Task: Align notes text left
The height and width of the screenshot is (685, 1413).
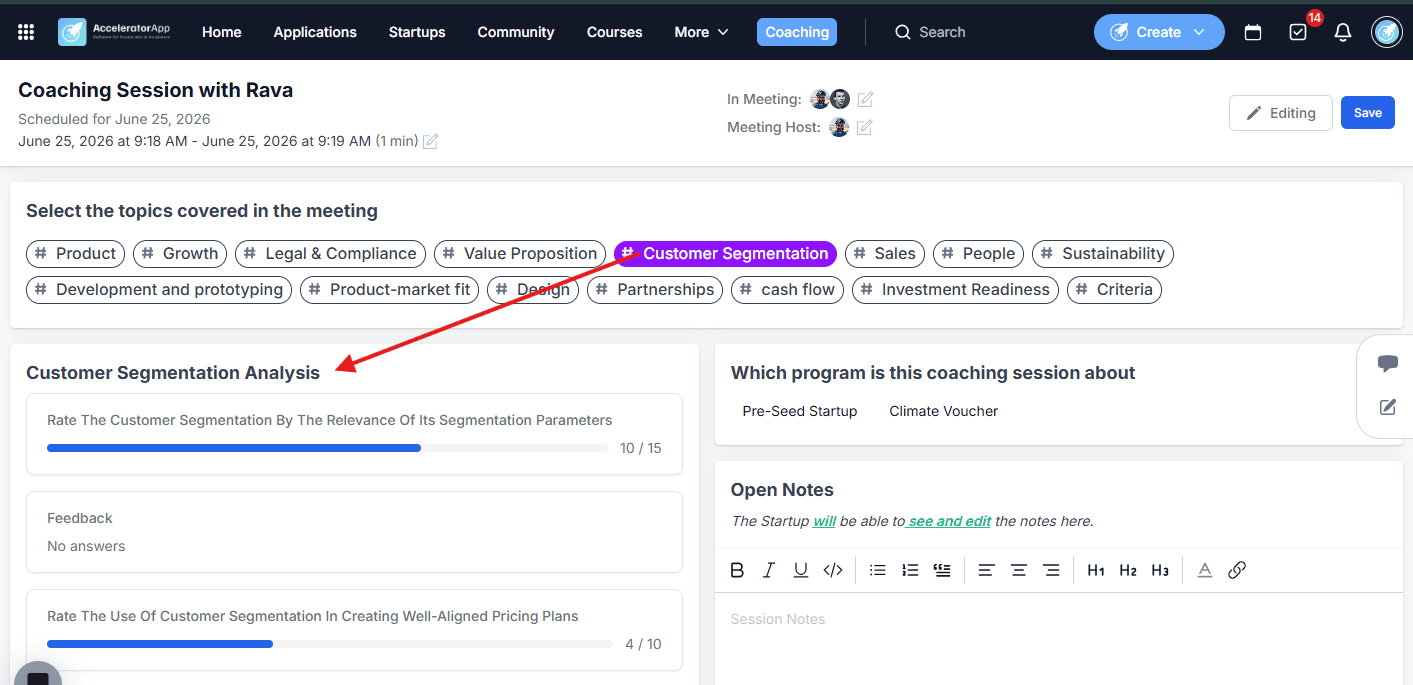Action: click(986, 570)
